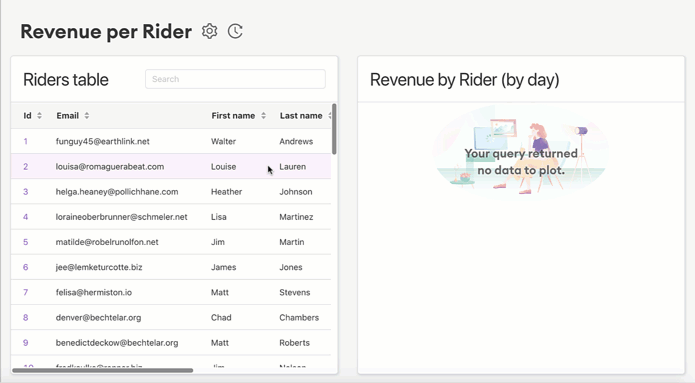The width and height of the screenshot is (695, 383).
Task: Sort table by Email sort arrows
Action: [87, 116]
